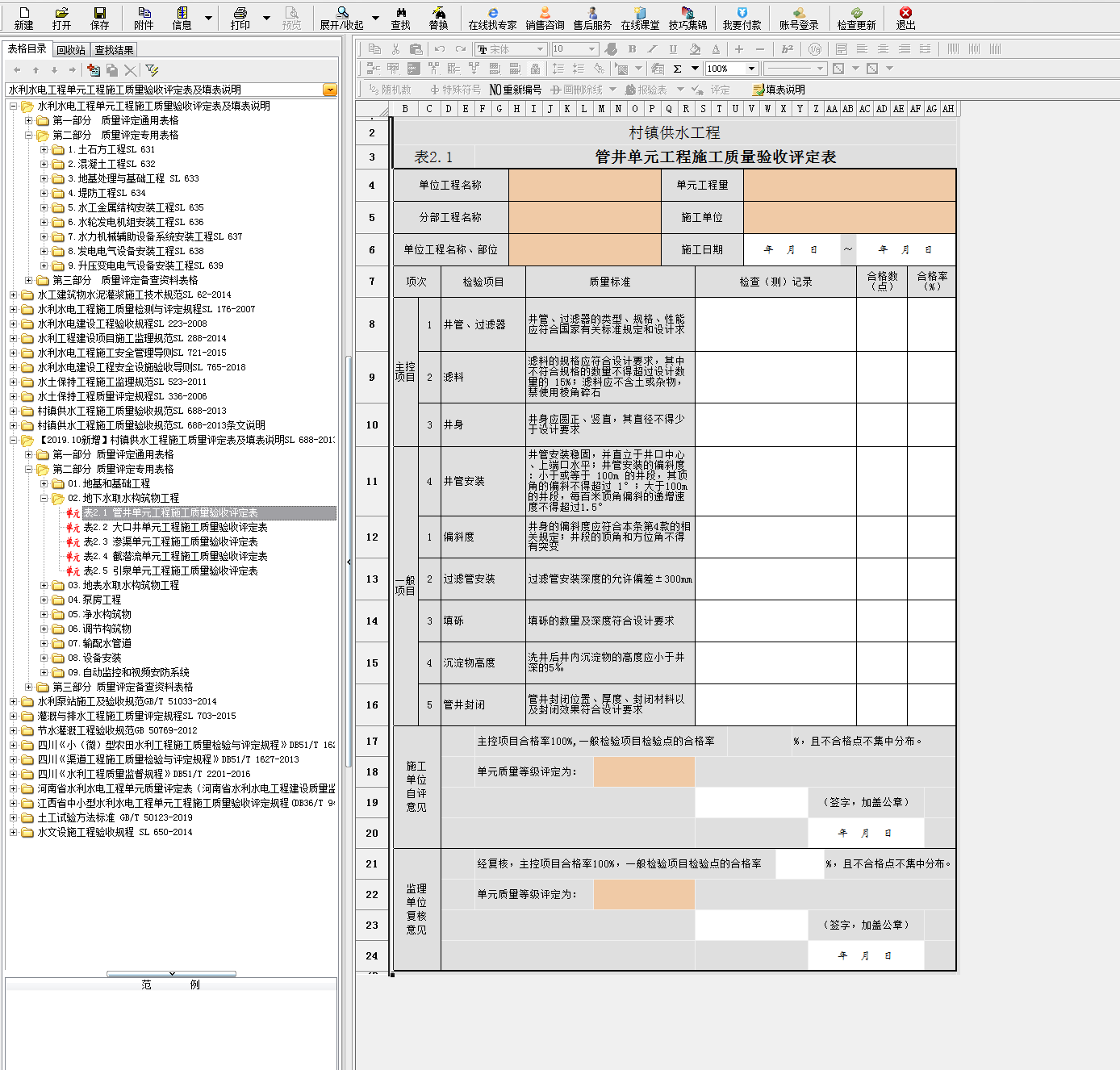Click 我要付款 payment icon
The width and height of the screenshot is (1120, 1070).
coord(742,18)
